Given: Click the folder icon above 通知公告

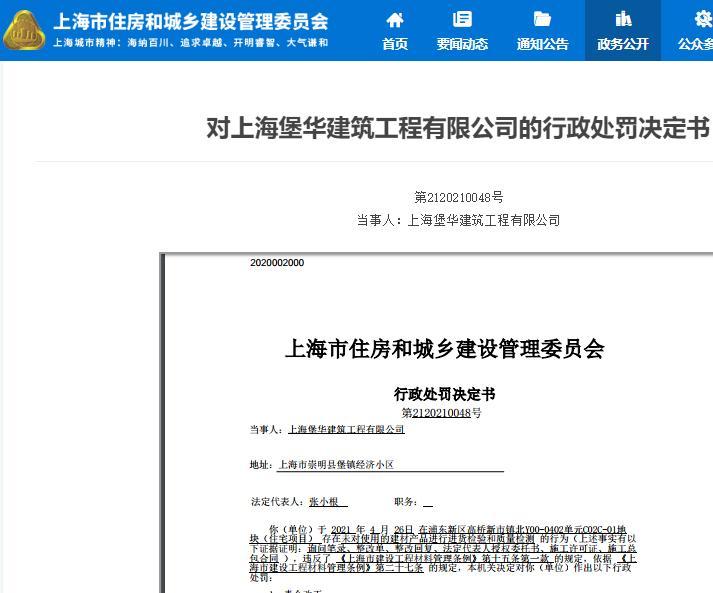Looking at the screenshot, I should [x=542, y=19].
